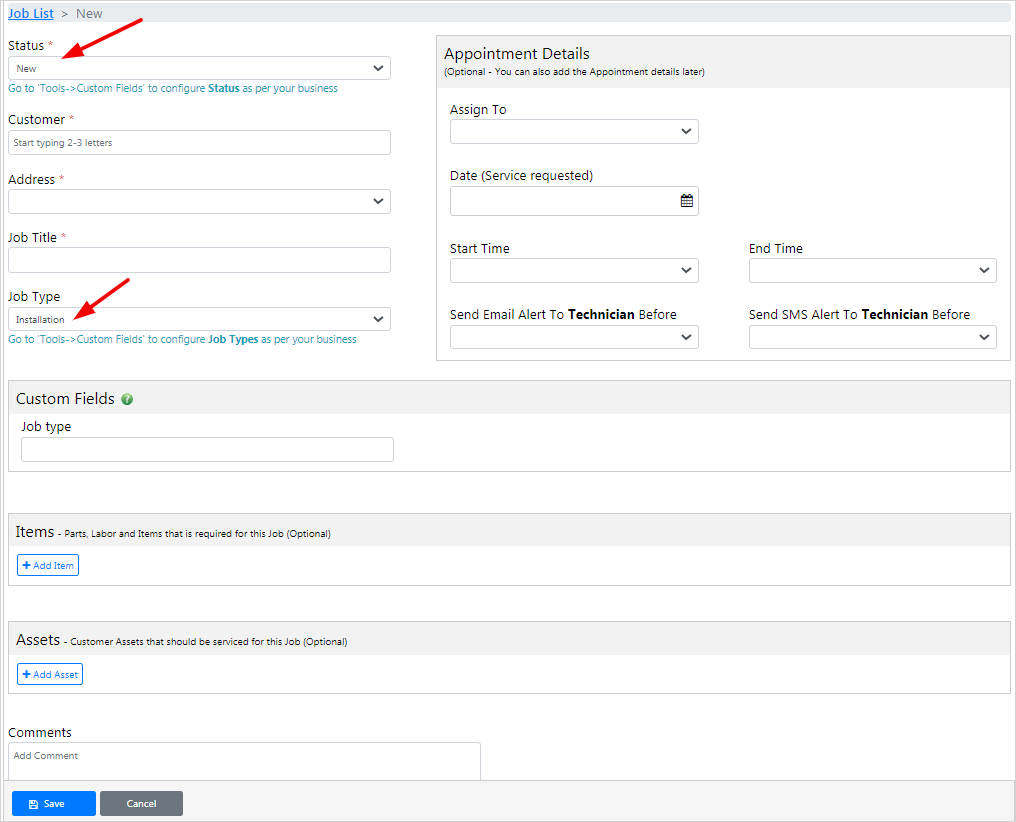Click the Add Item button

tap(48, 565)
